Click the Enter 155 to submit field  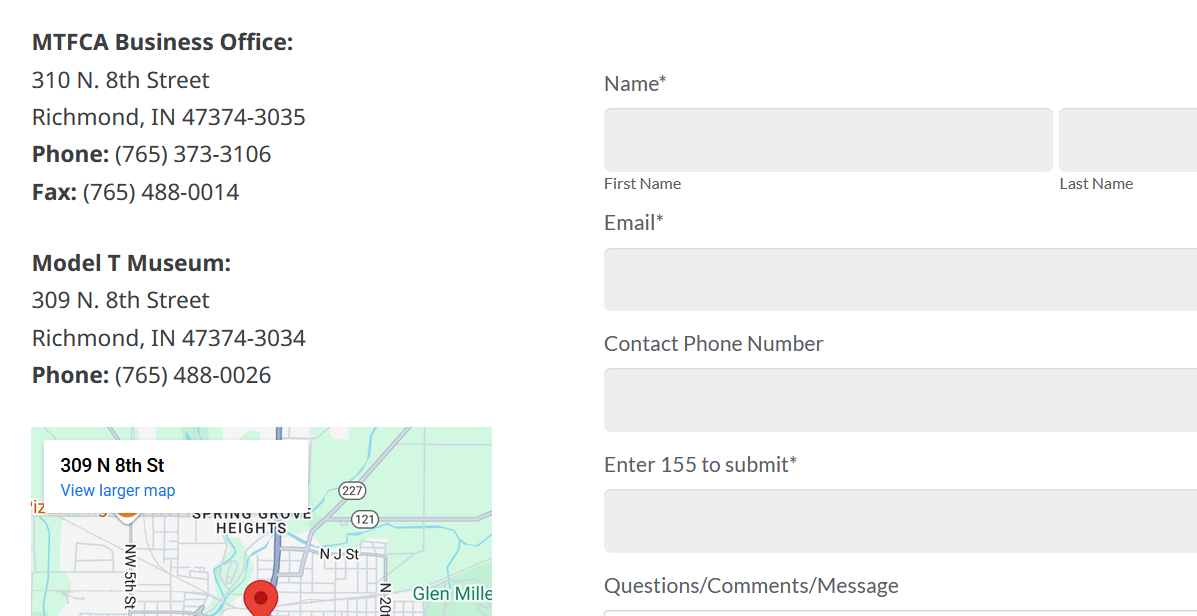point(900,521)
